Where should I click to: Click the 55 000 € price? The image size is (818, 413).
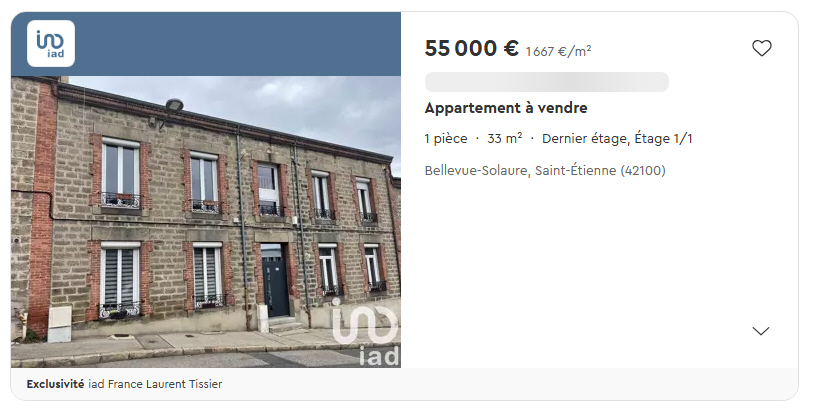click(x=472, y=48)
